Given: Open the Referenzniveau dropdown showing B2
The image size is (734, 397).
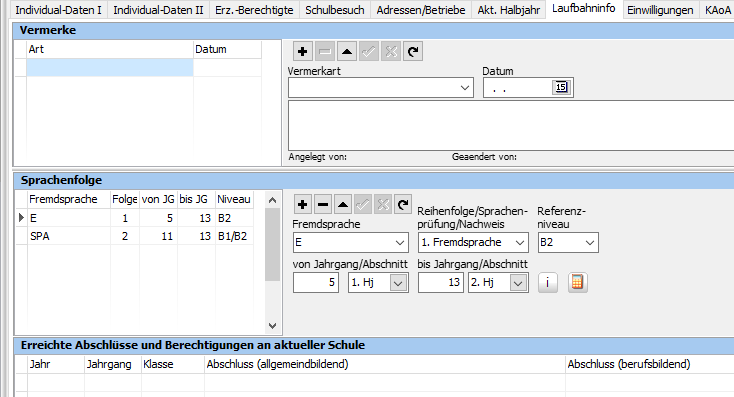Looking at the screenshot, I should pyautogui.click(x=590, y=243).
